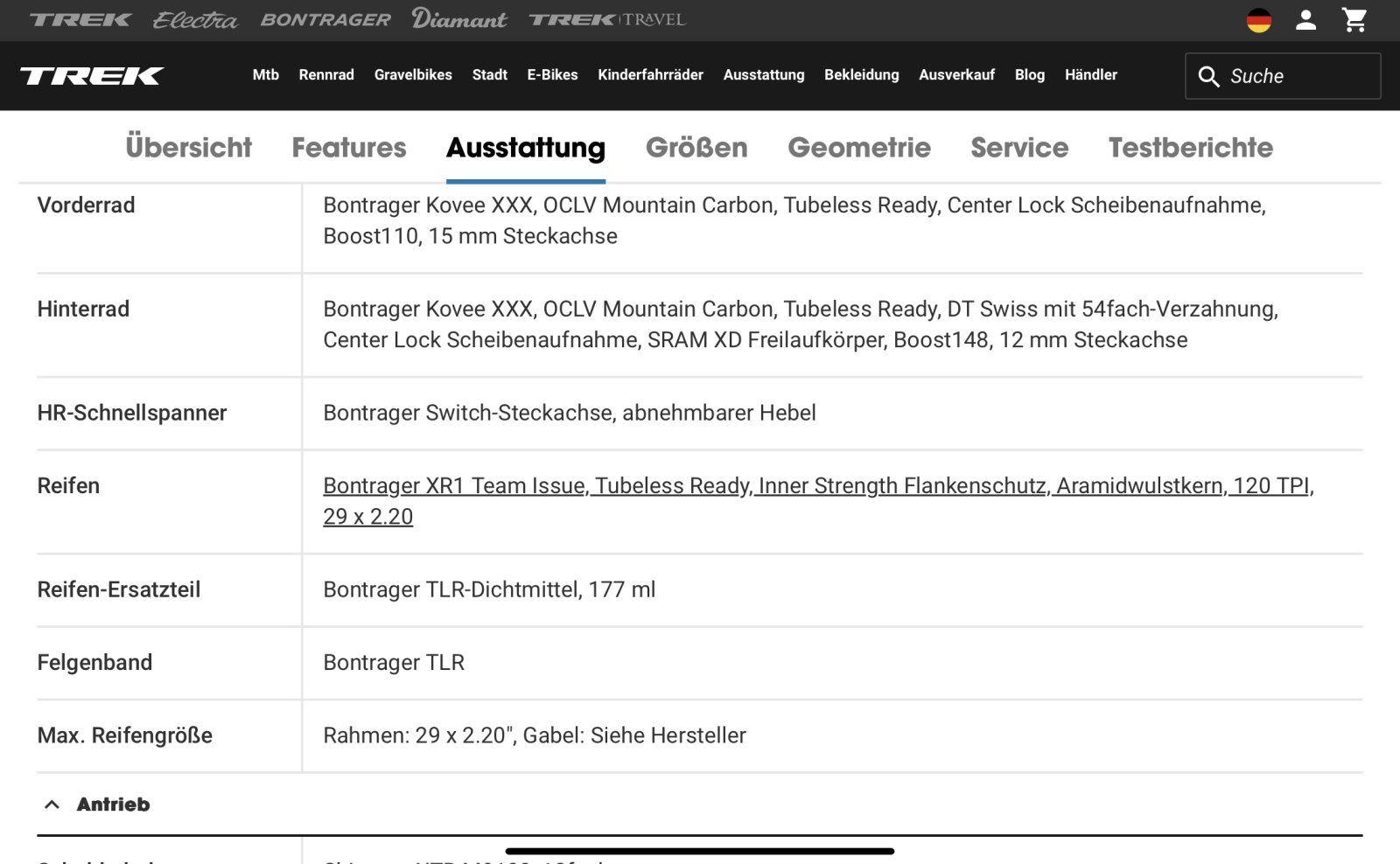The image size is (1400, 864).
Task: Go to the Händler page
Action: [x=1090, y=75]
